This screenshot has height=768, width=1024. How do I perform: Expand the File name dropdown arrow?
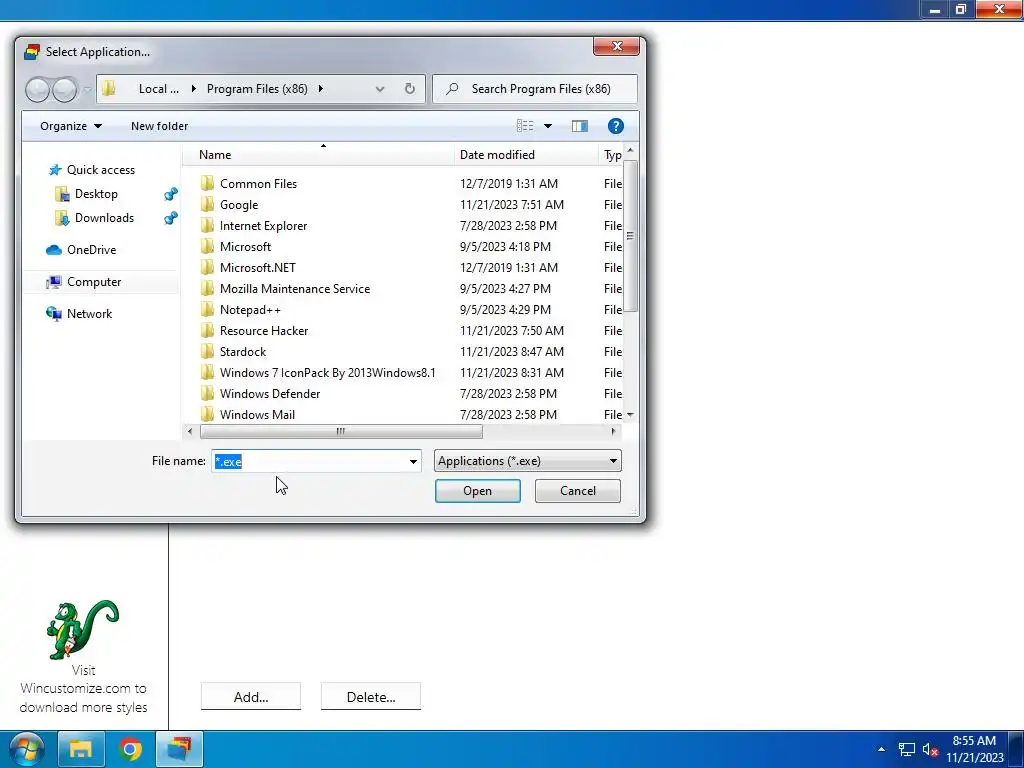[413, 462]
